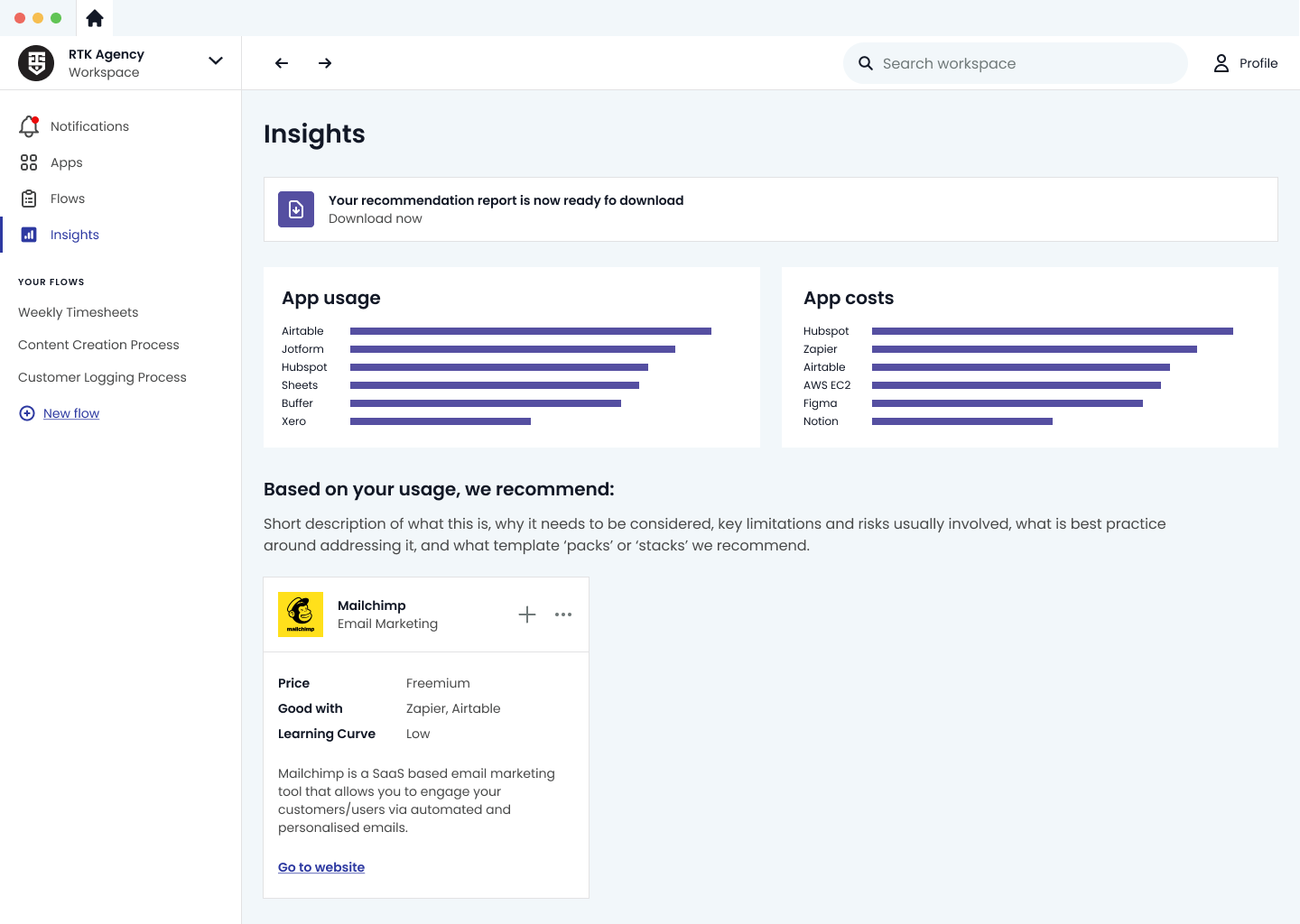Click the home icon tab
The image size is (1300, 924).
[x=95, y=18]
